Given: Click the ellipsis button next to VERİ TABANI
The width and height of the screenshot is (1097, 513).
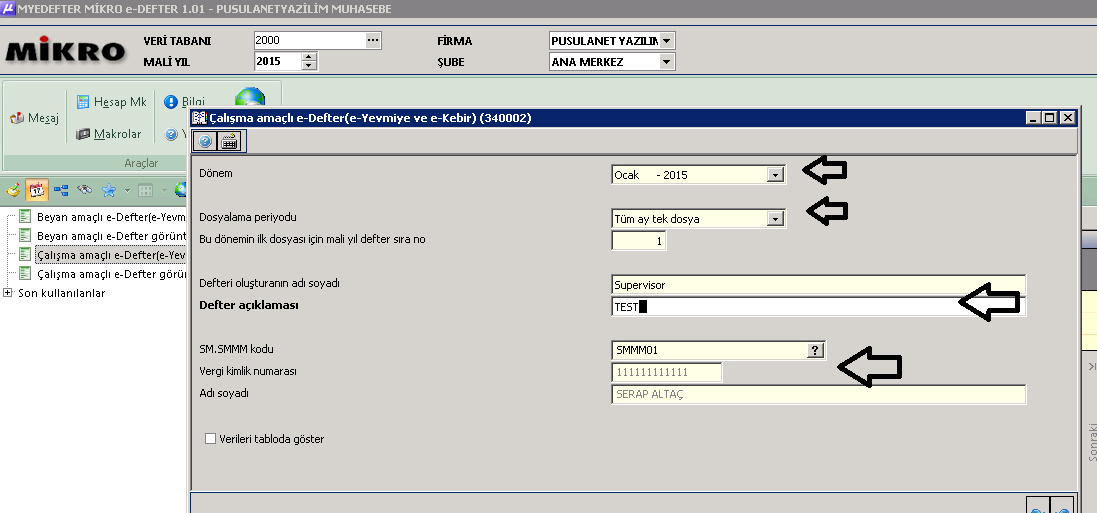Looking at the screenshot, I should 373,41.
